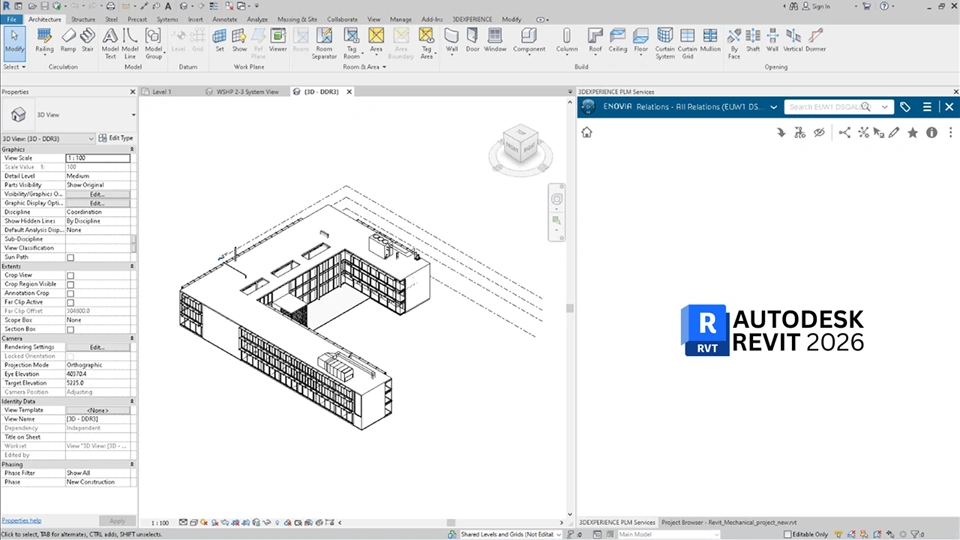Open the 3DEXPERIENCE ribbon tab
The height and width of the screenshot is (540, 960).
pyautogui.click(x=472, y=20)
